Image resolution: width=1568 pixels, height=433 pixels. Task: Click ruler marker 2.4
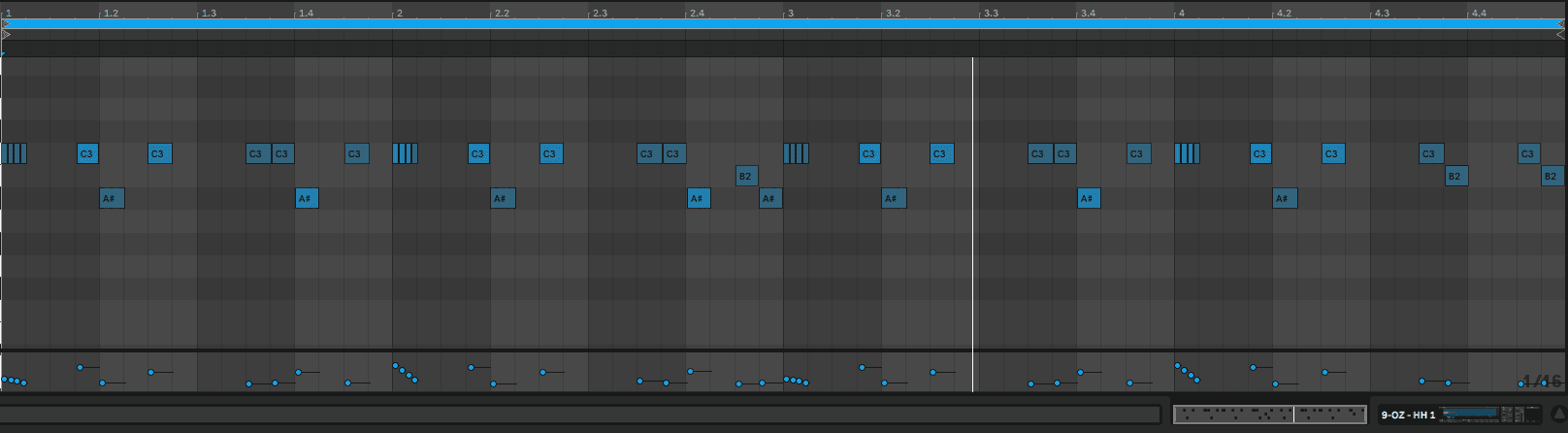(x=698, y=14)
